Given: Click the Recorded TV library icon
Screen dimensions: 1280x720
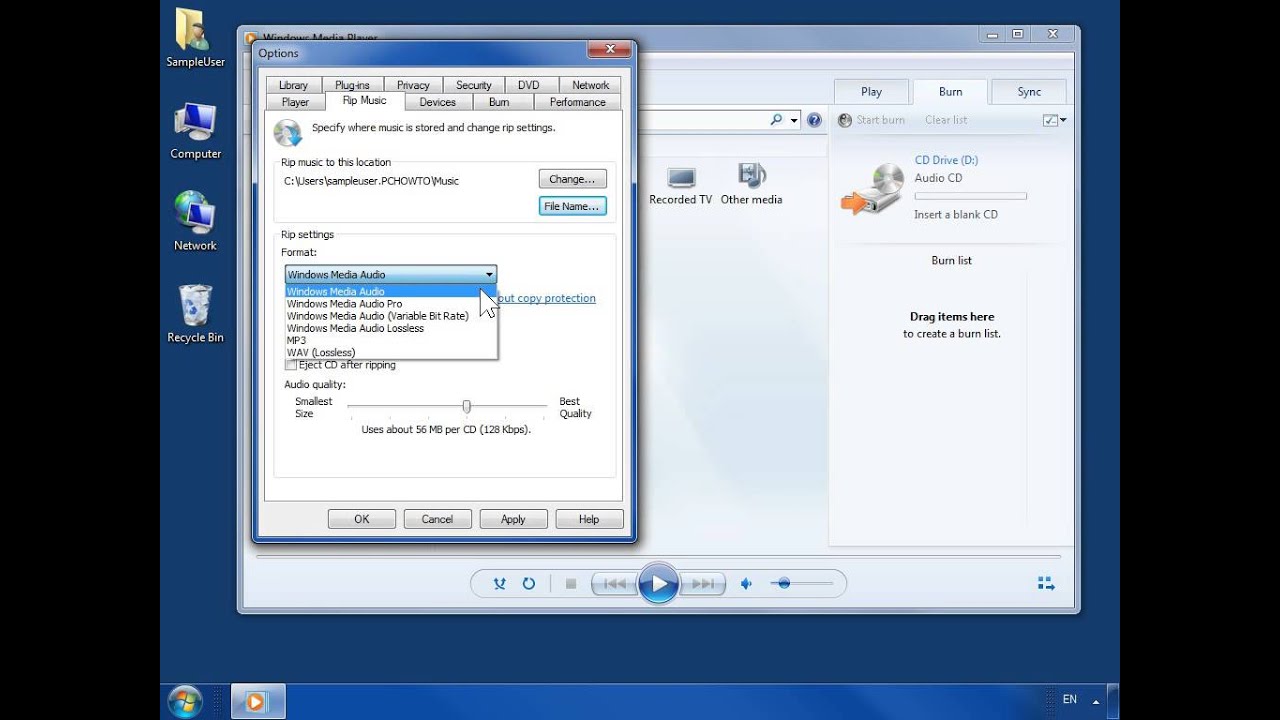Looking at the screenshot, I should tap(681, 178).
